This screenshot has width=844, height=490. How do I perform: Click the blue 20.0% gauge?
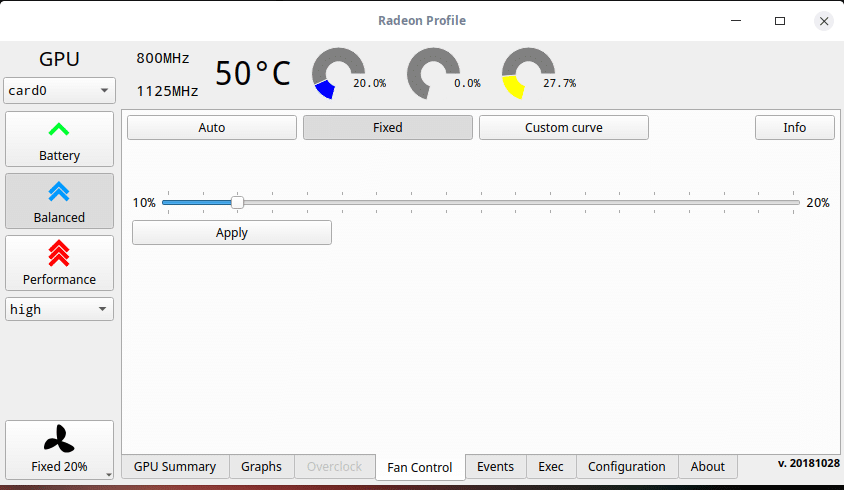click(339, 73)
